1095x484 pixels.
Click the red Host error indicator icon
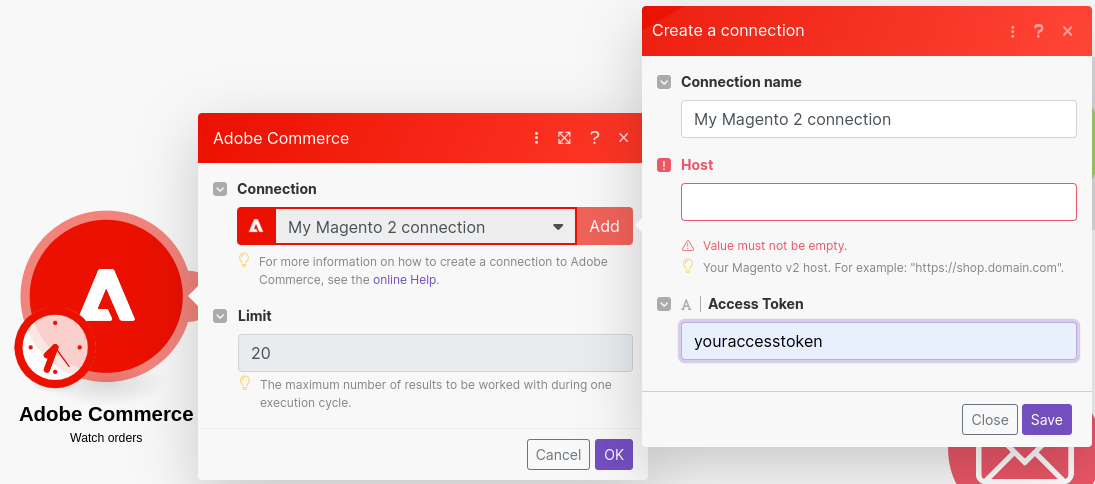point(664,165)
